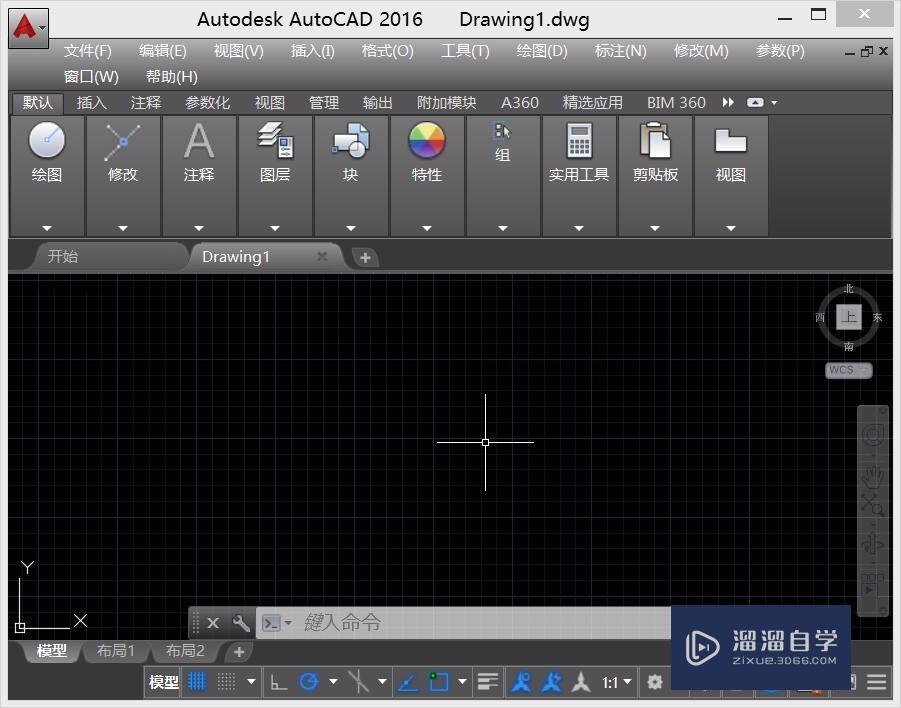Screen dimensions: 901x708
Task: Toggle isometric drafting icon in status bar
Action: (x=359, y=682)
